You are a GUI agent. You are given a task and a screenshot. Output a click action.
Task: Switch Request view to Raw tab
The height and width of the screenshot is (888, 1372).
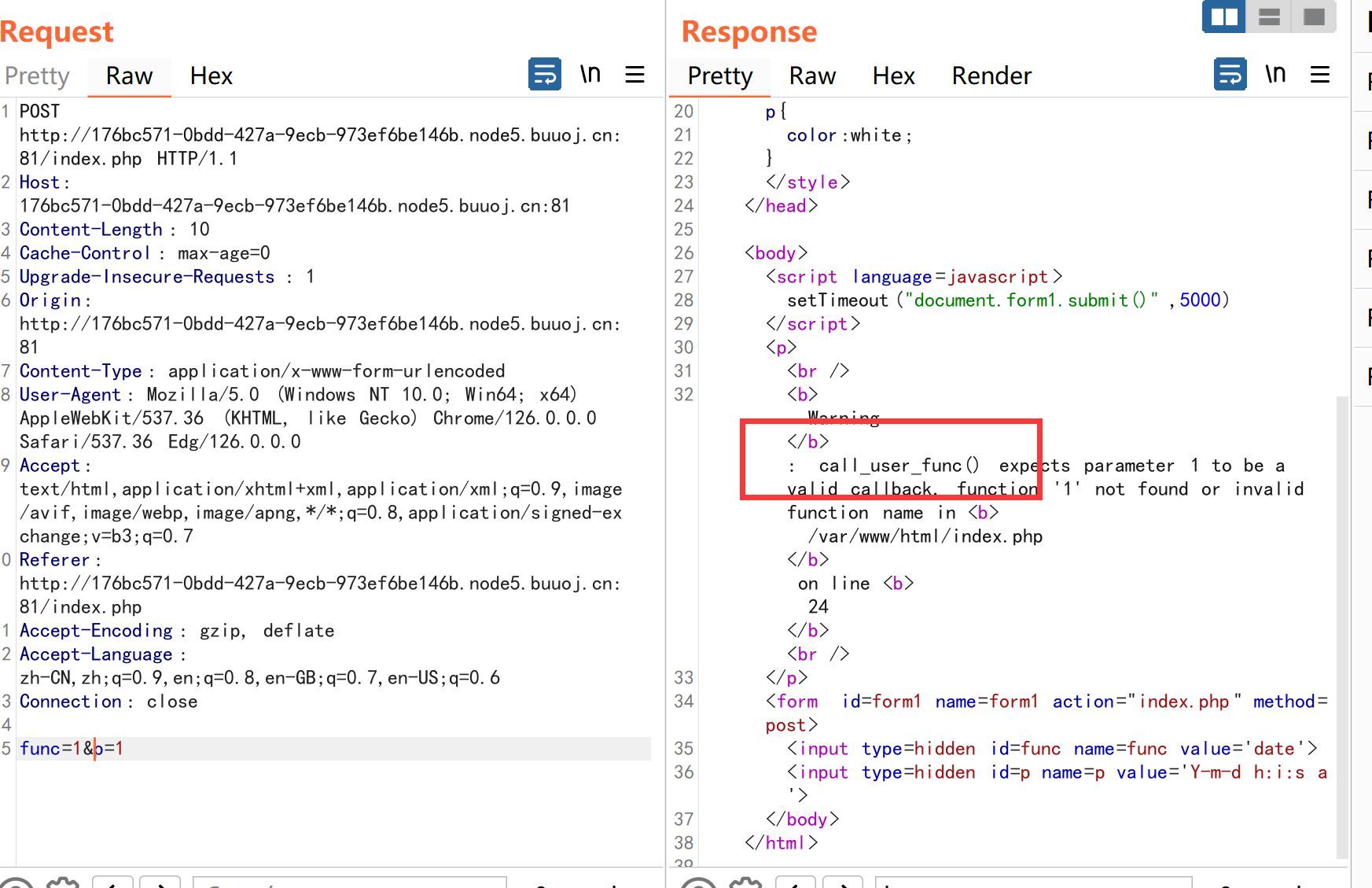pyautogui.click(x=129, y=76)
